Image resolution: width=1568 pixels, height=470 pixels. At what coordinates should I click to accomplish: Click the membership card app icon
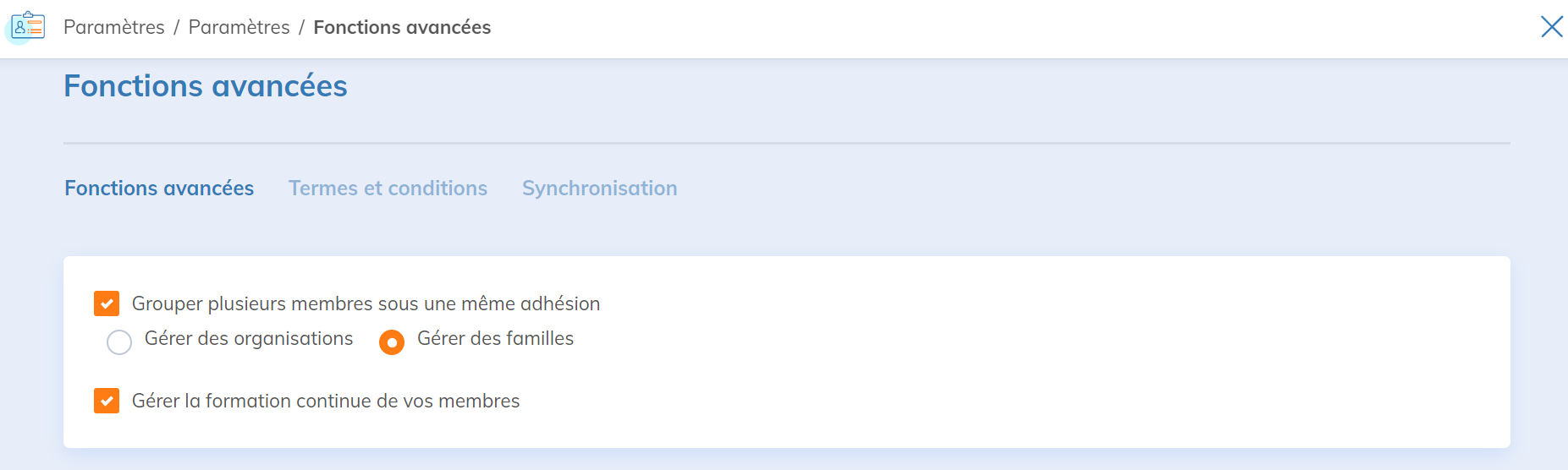point(28,26)
